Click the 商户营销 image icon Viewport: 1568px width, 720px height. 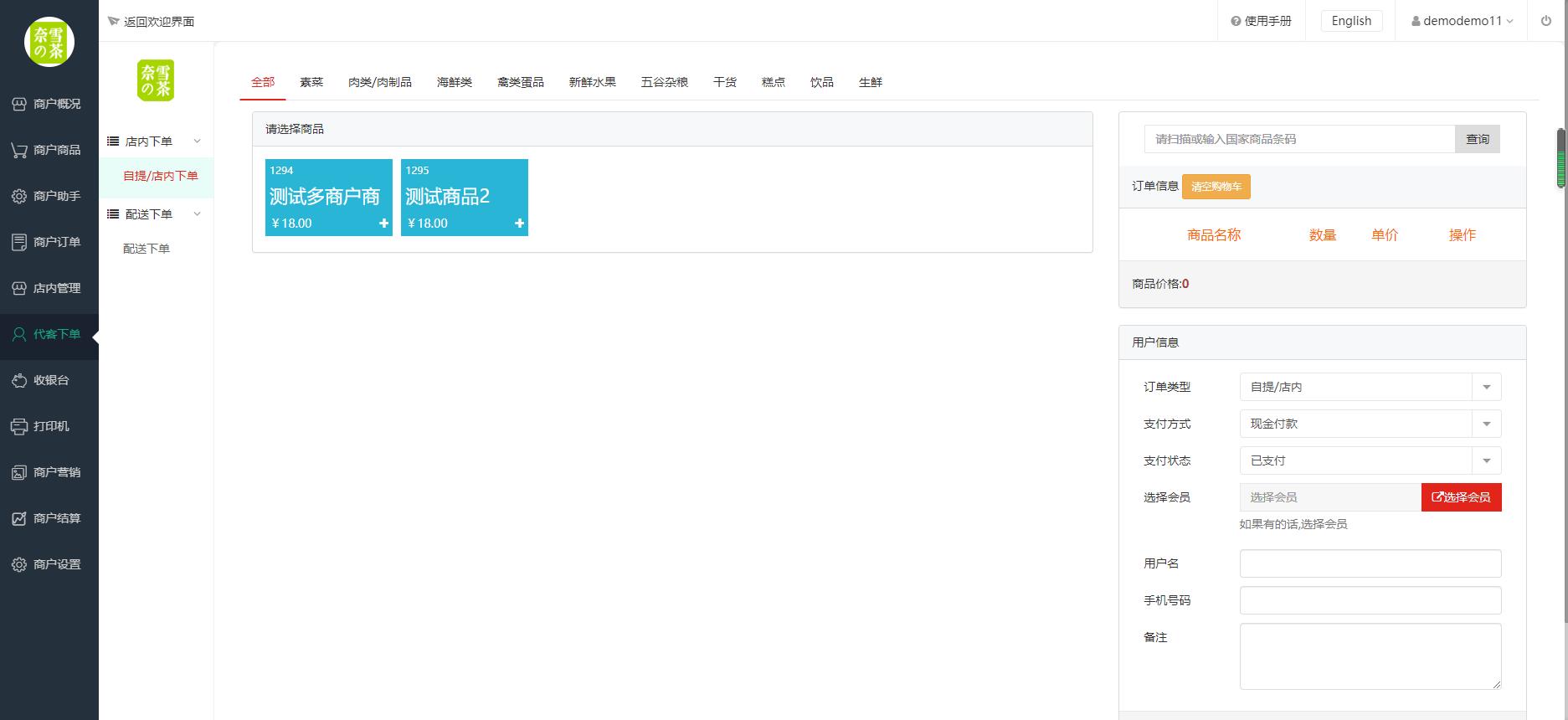(18, 472)
